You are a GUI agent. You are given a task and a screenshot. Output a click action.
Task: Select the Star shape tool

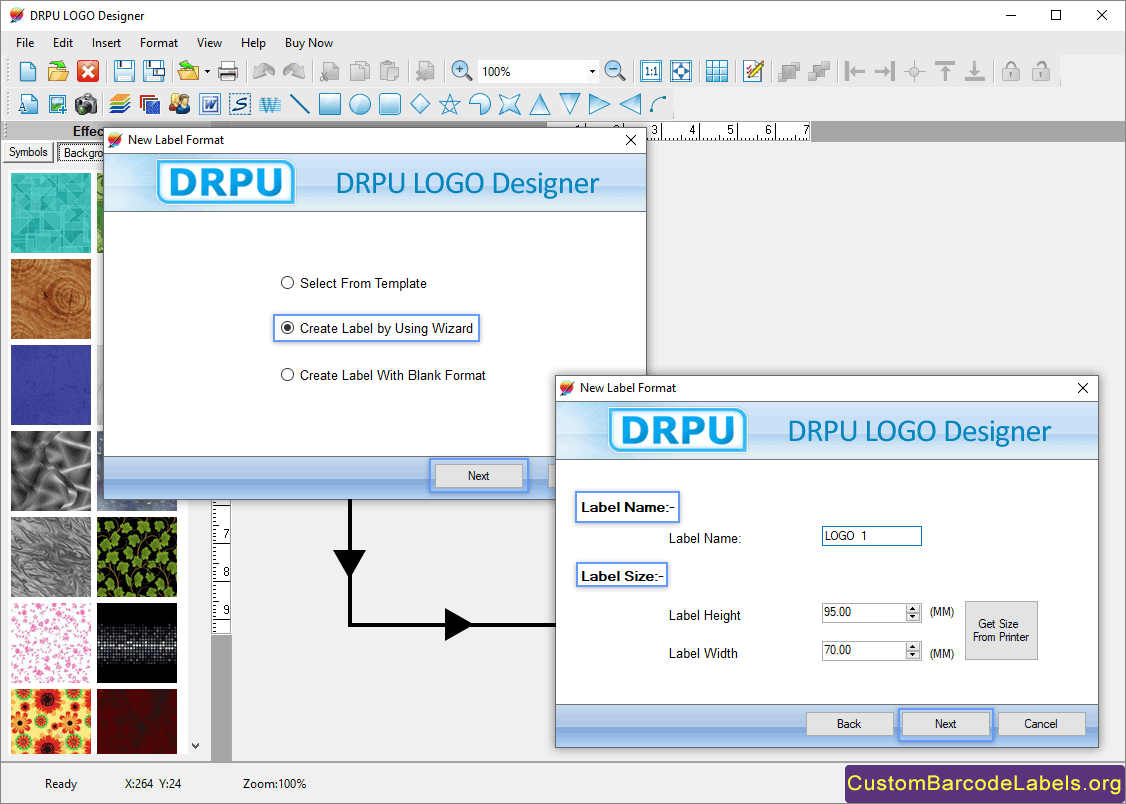(x=450, y=105)
